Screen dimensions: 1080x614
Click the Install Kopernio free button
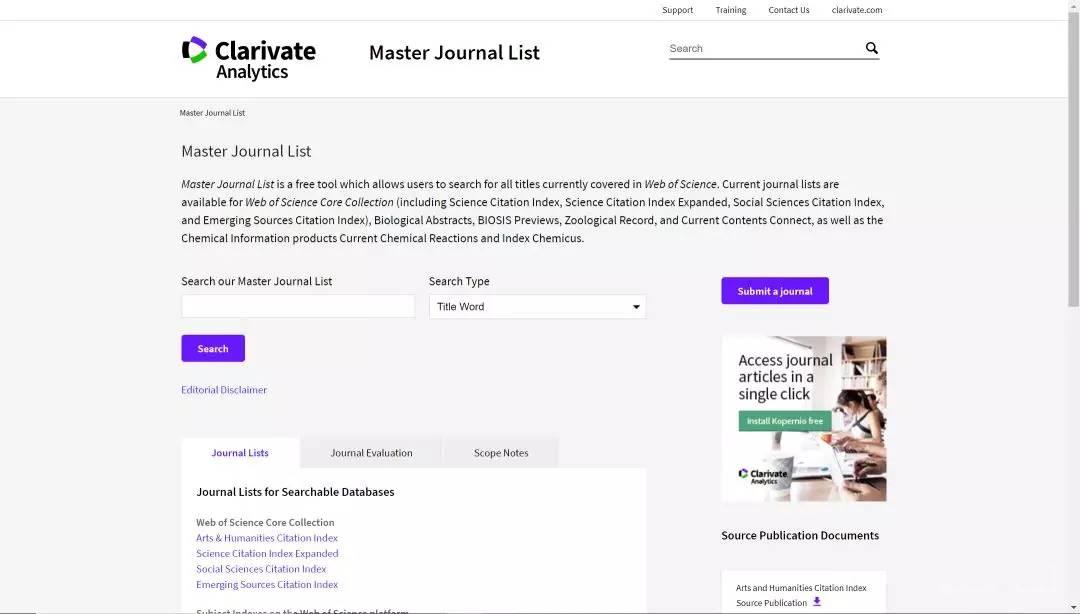pos(785,421)
